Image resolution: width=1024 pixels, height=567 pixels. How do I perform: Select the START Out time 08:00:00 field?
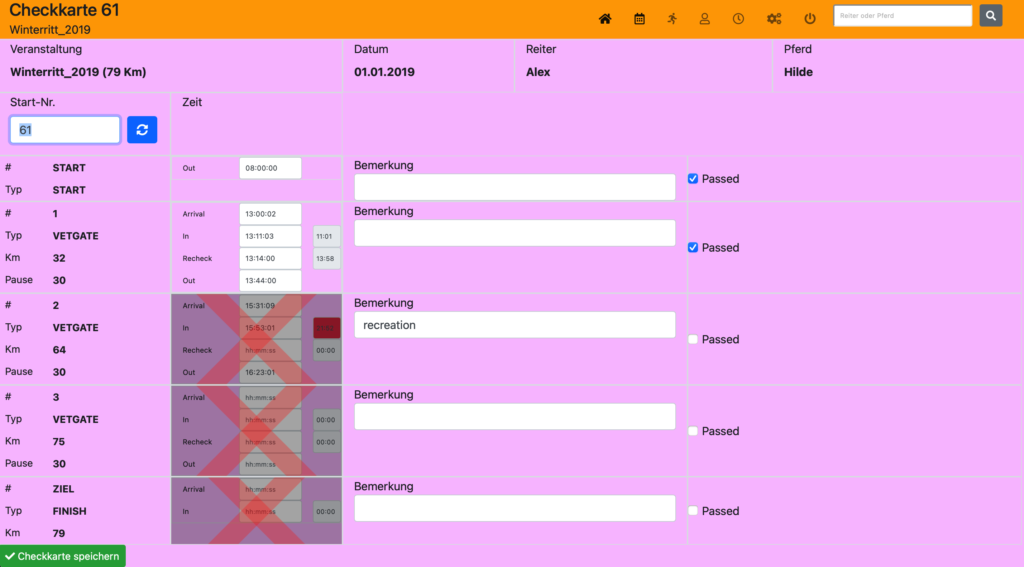270,168
